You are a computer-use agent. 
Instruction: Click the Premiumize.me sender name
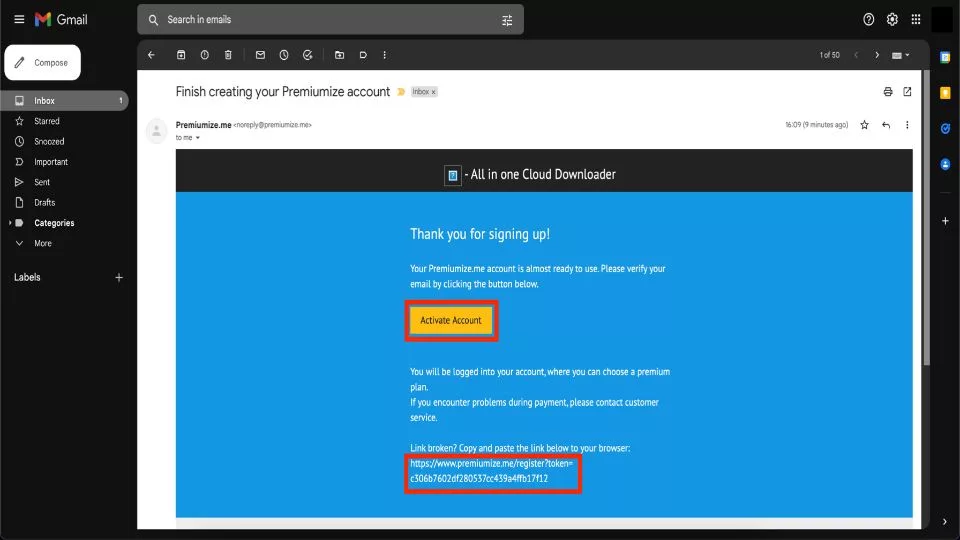coord(203,125)
